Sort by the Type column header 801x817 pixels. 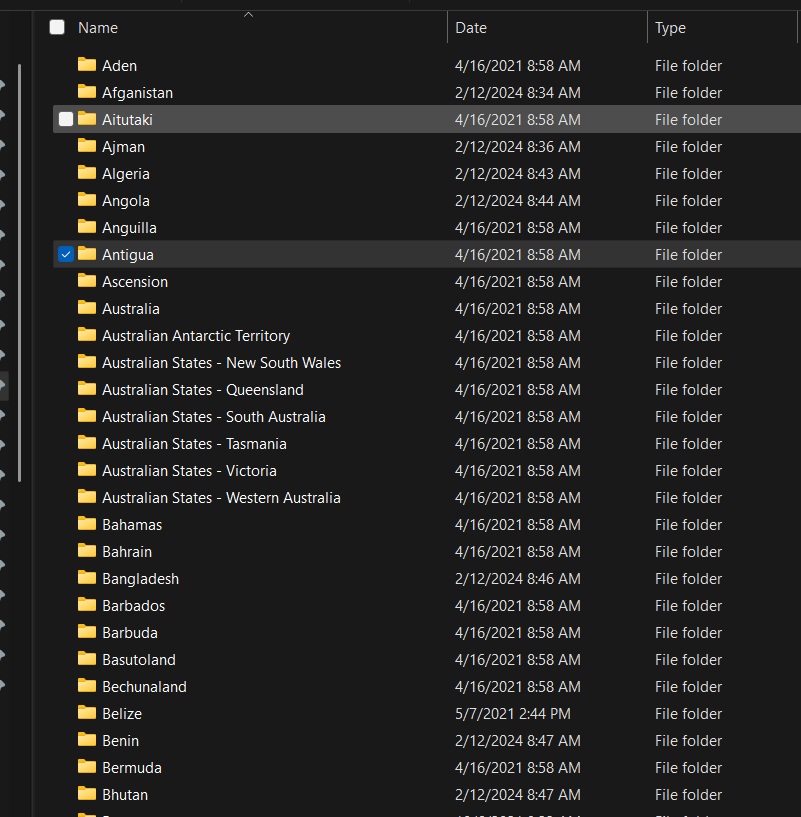(x=670, y=28)
